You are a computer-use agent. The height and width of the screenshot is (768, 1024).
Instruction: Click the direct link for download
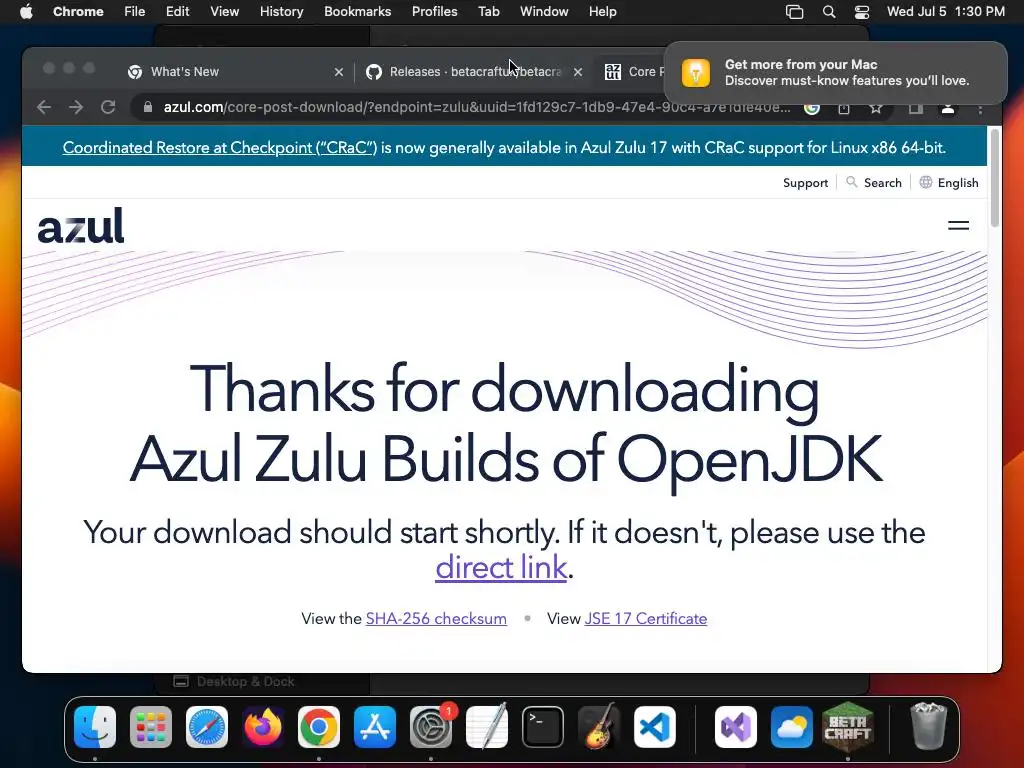501,567
